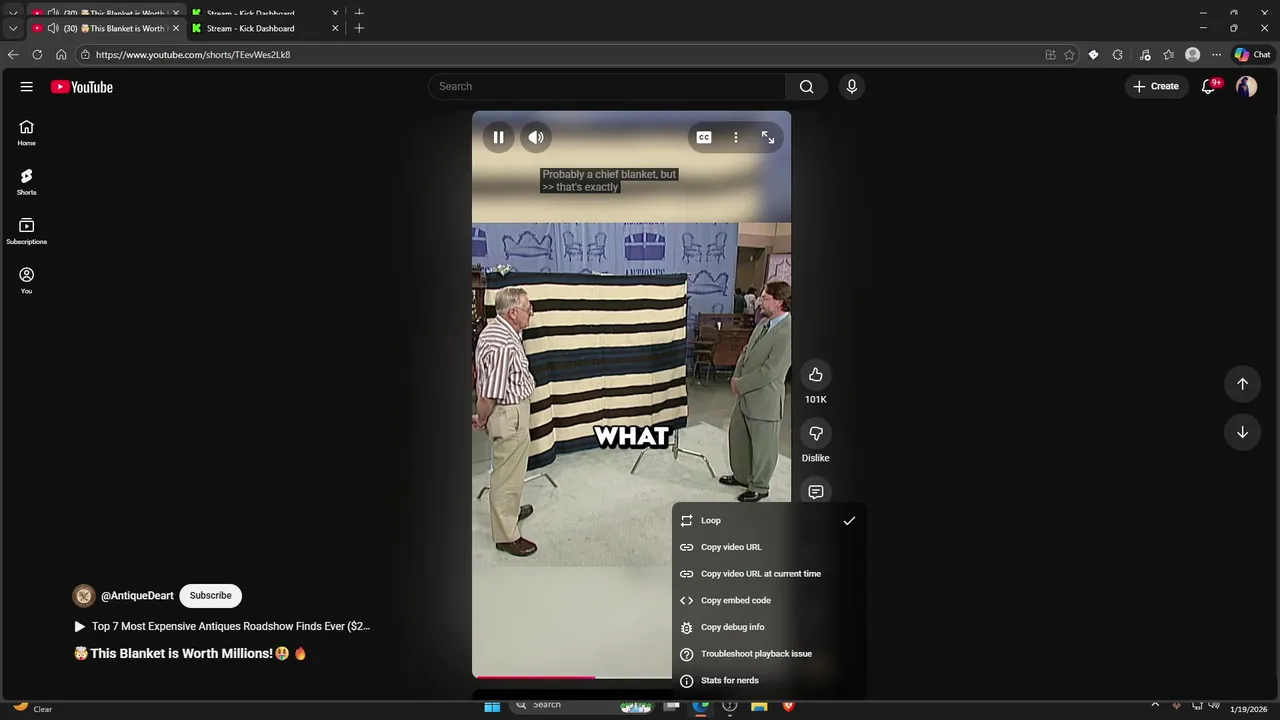Open the browser profile icon

click(1192, 55)
